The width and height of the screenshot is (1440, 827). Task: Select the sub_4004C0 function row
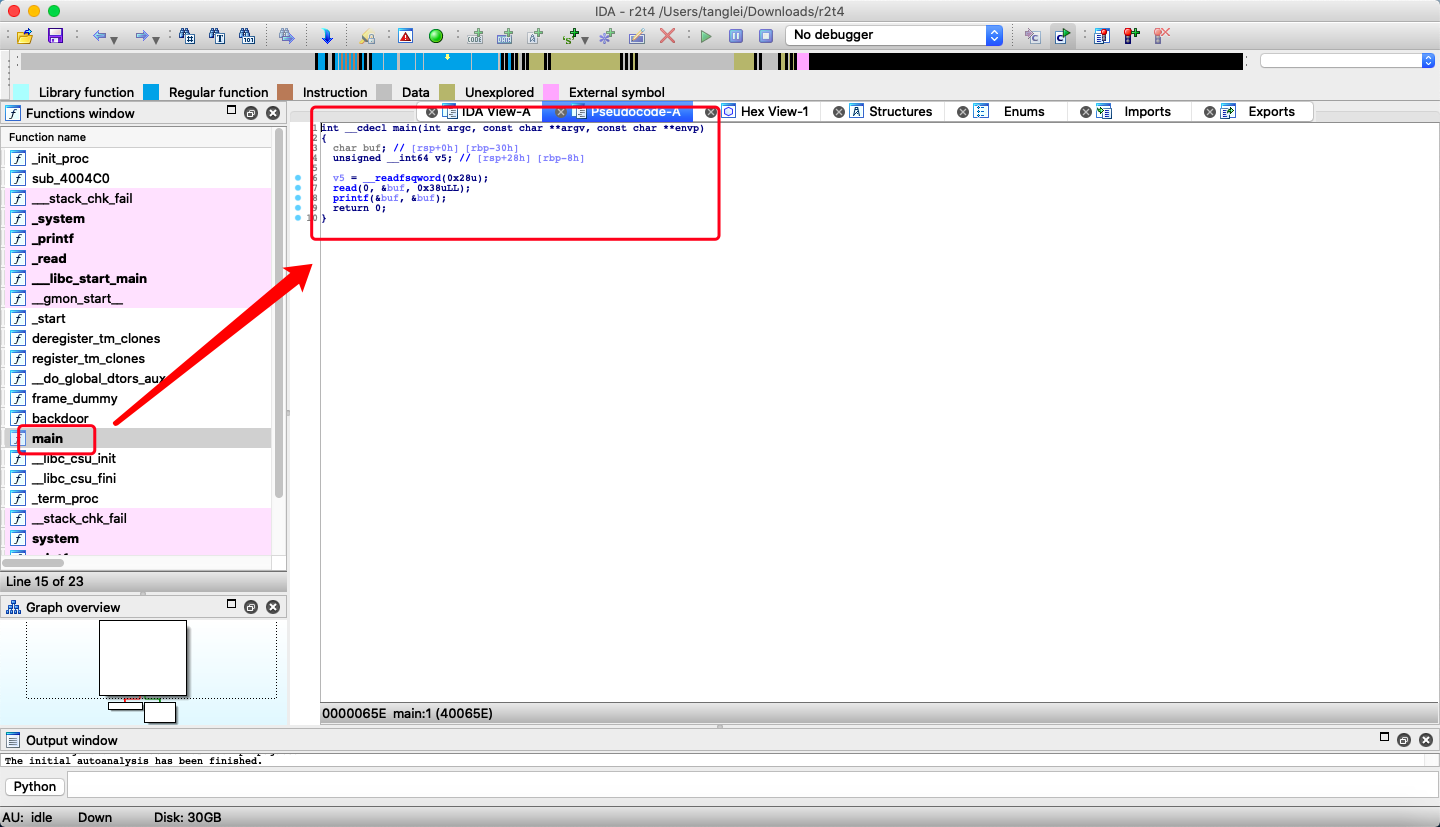pos(138,178)
